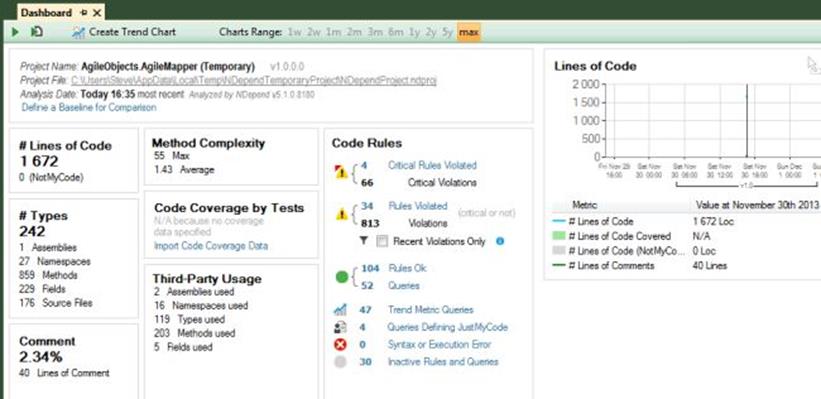Close the Dashboard tab
Image resolution: width=821 pixels, height=399 pixels.
97,13
